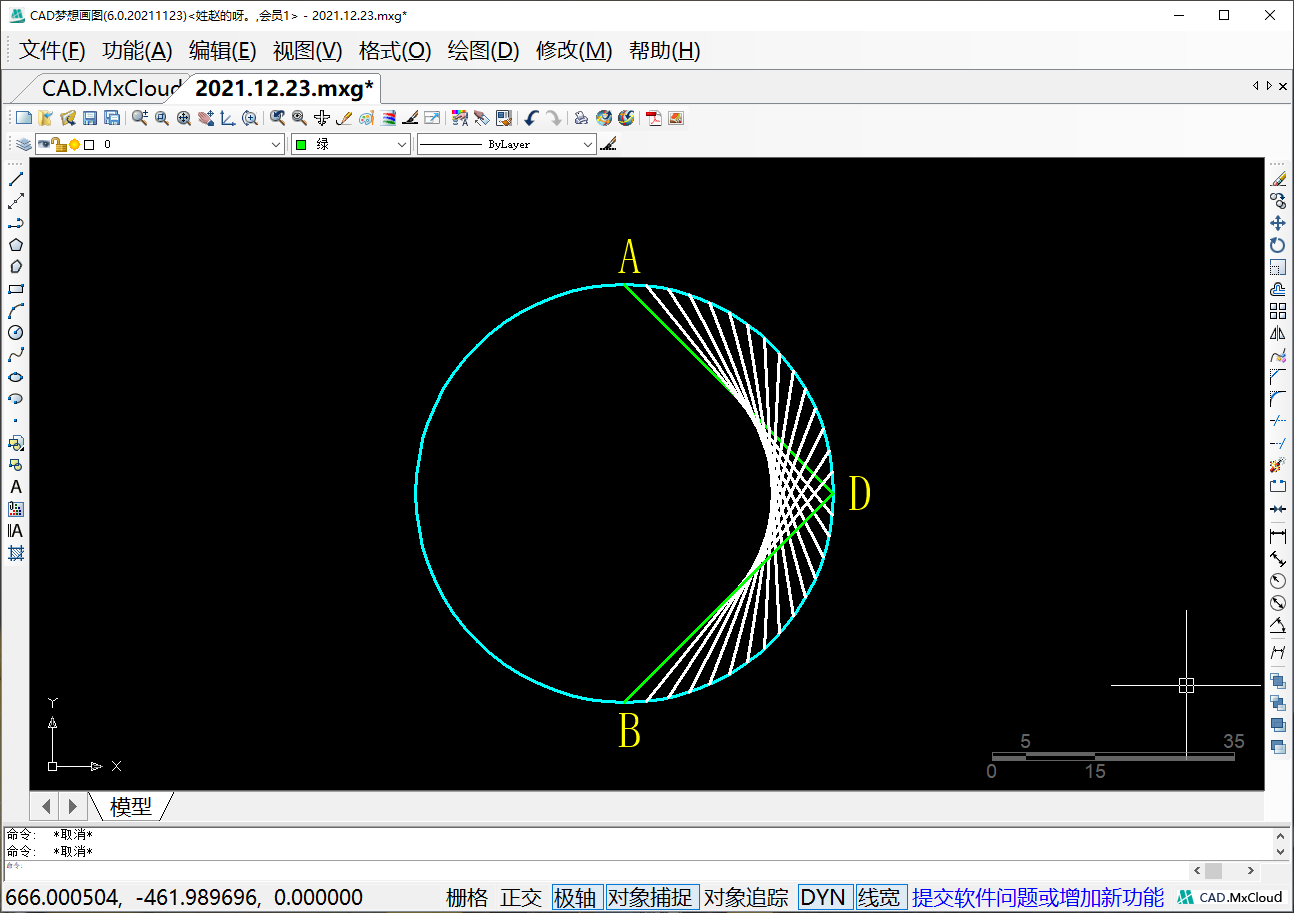The width and height of the screenshot is (1294, 913).
Task: Toggle 对象捕捉 object snap in status bar
Action: pos(651,897)
